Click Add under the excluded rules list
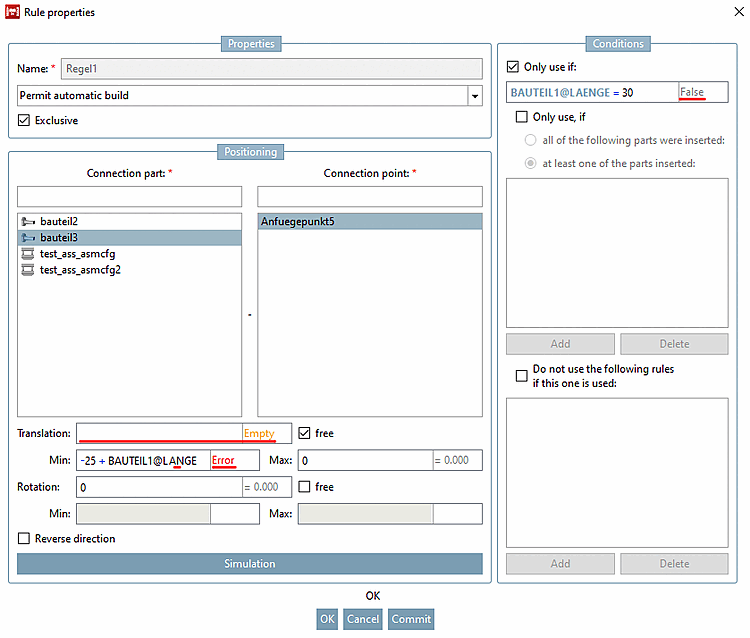 pyautogui.click(x=560, y=564)
